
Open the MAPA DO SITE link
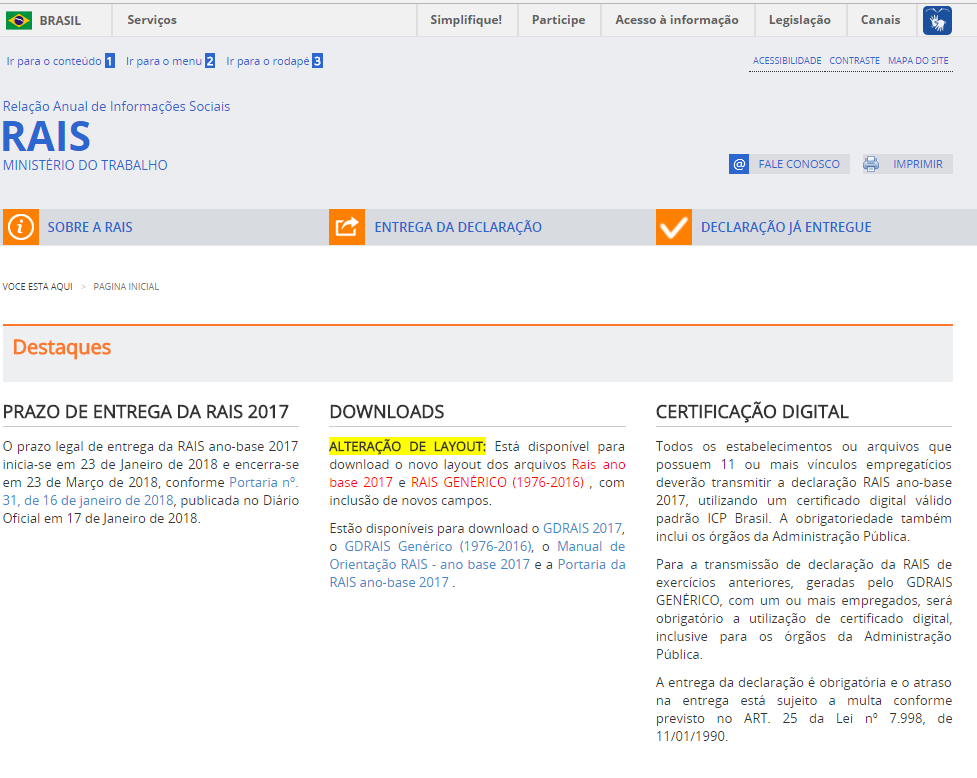pos(918,60)
